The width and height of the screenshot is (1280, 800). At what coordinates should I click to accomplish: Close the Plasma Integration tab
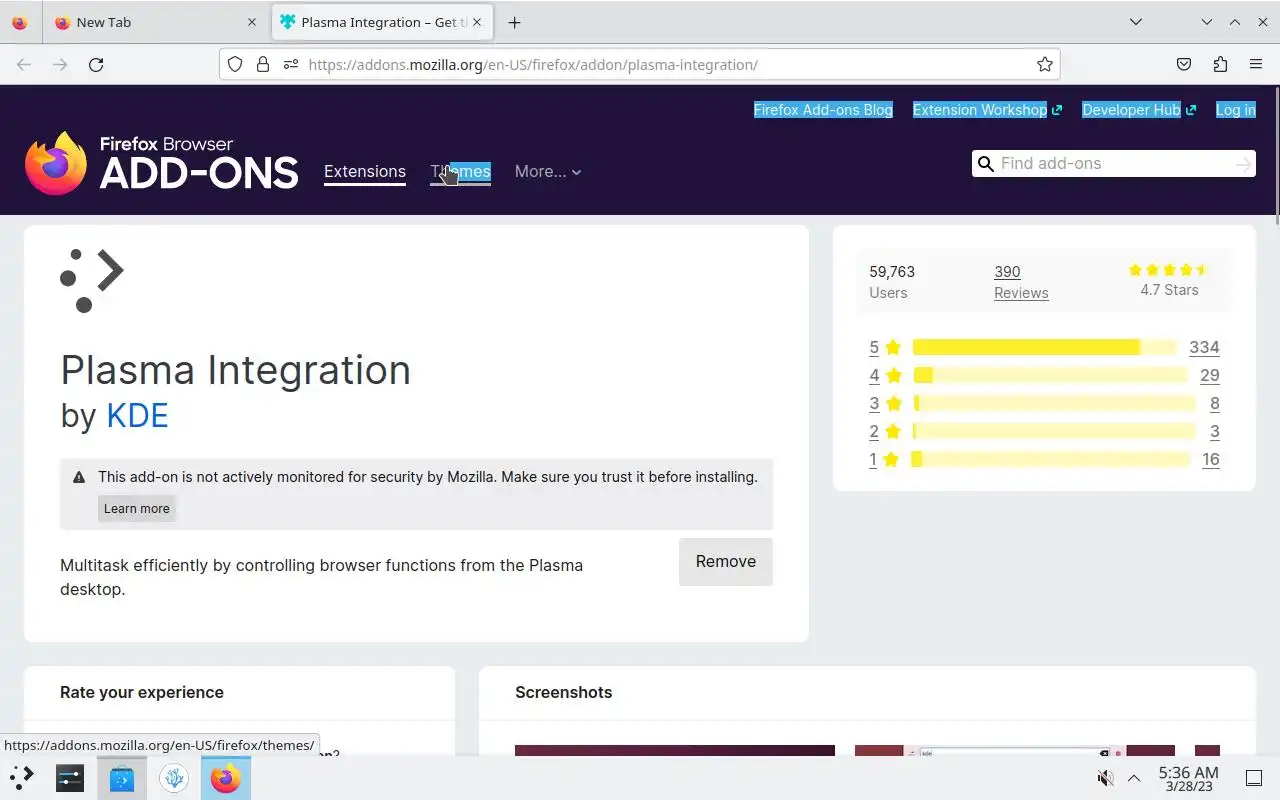(477, 22)
